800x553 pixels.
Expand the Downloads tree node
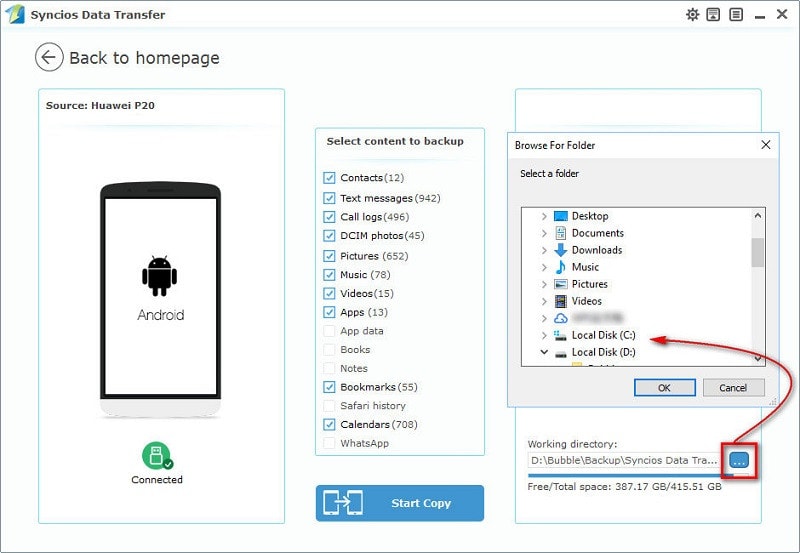[544, 250]
